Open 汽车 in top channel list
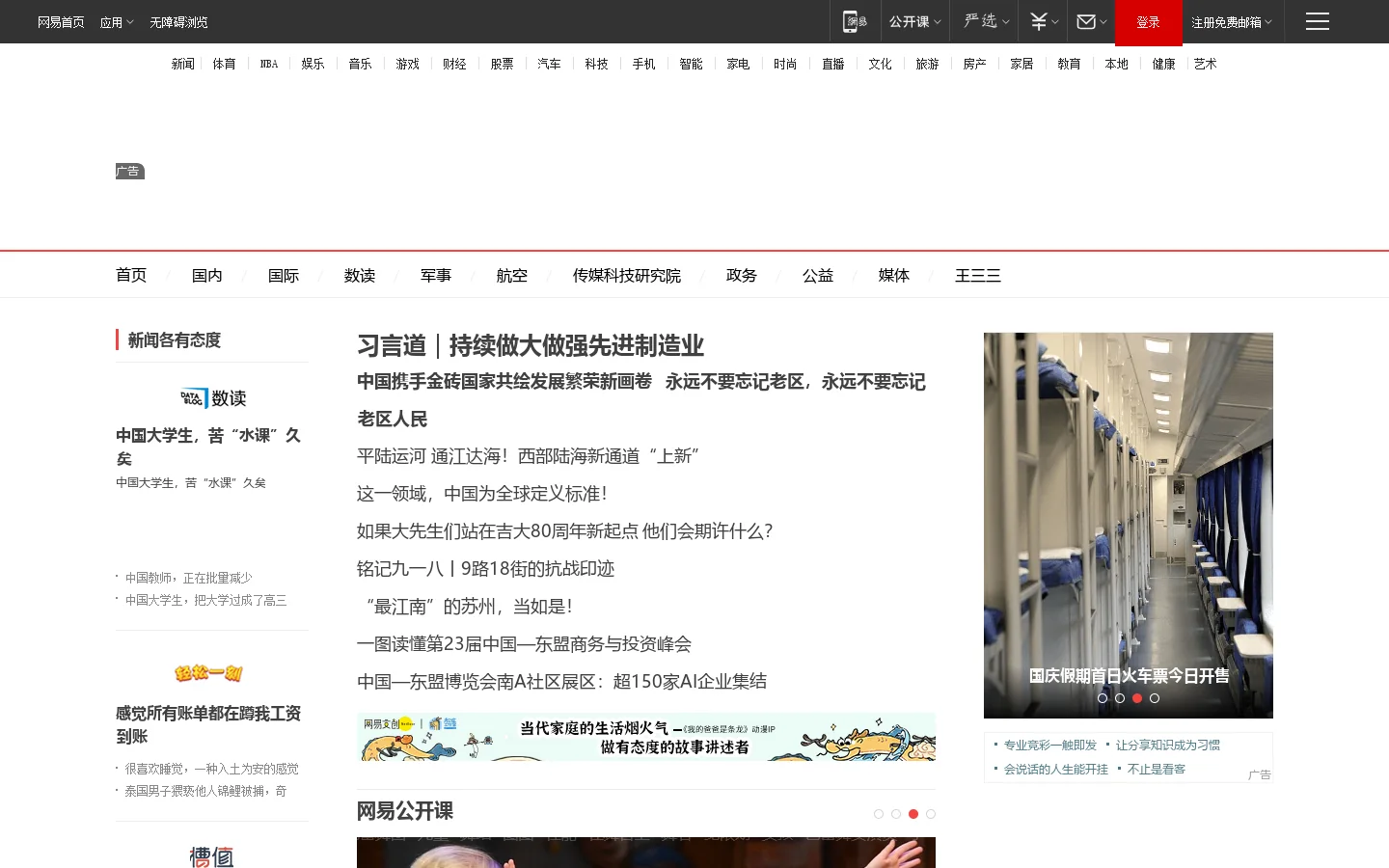The width and height of the screenshot is (1389, 868). pyautogui.click(x=549, y=64)
